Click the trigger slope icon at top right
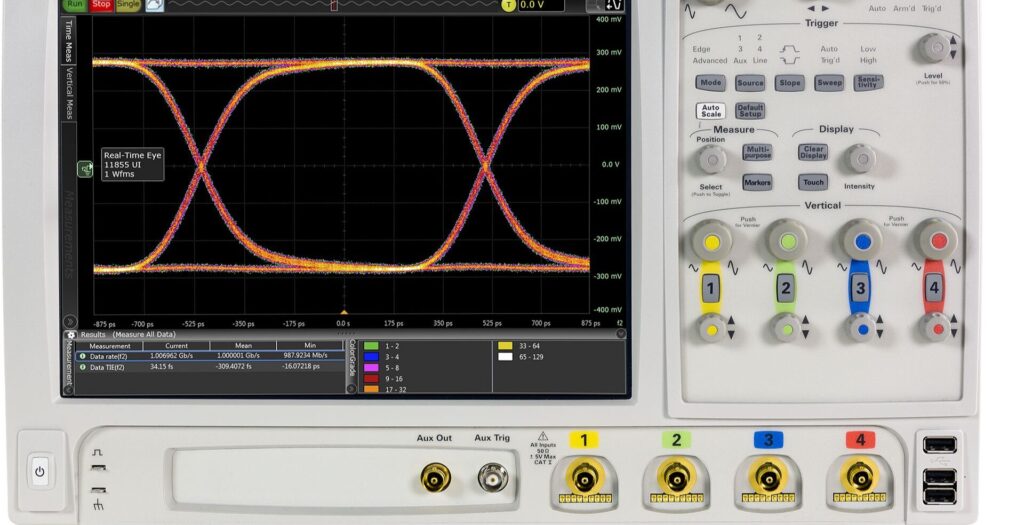Image resolution: width=1024 pixels, height=525 pixels. coord(615,5)
